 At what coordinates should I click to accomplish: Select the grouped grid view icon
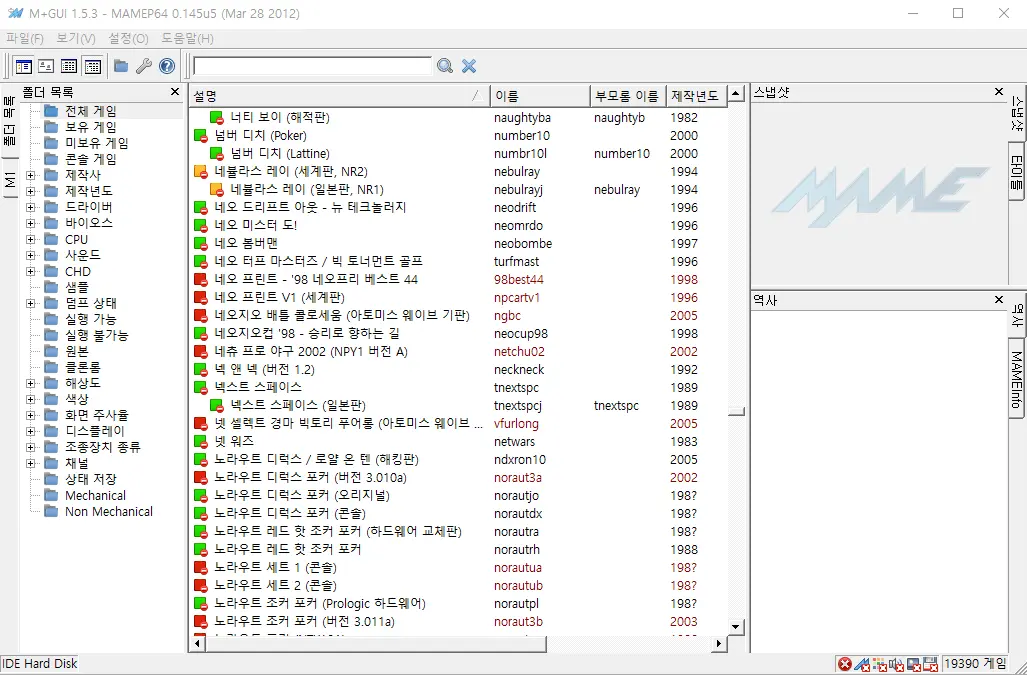(x=93, y=66)
